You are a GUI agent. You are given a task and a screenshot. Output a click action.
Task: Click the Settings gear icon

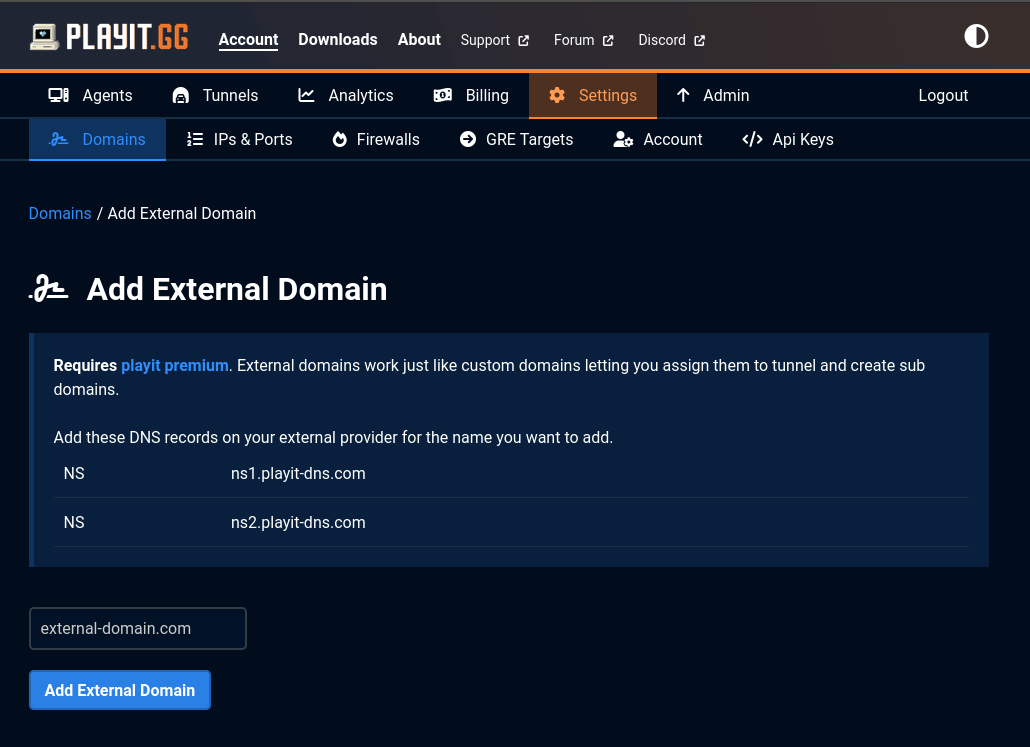click(x=557, y=95)
